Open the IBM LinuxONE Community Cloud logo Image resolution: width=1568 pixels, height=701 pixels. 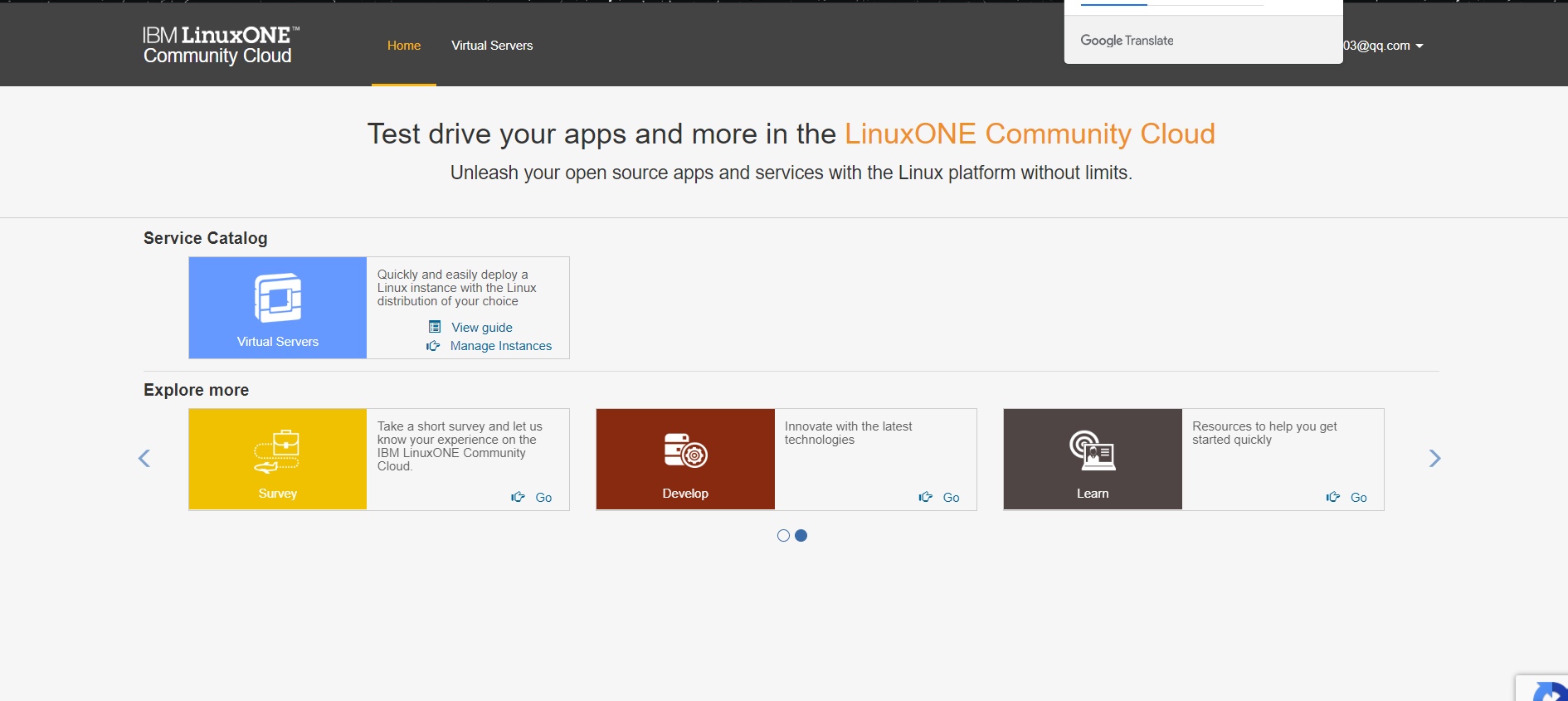221,45
